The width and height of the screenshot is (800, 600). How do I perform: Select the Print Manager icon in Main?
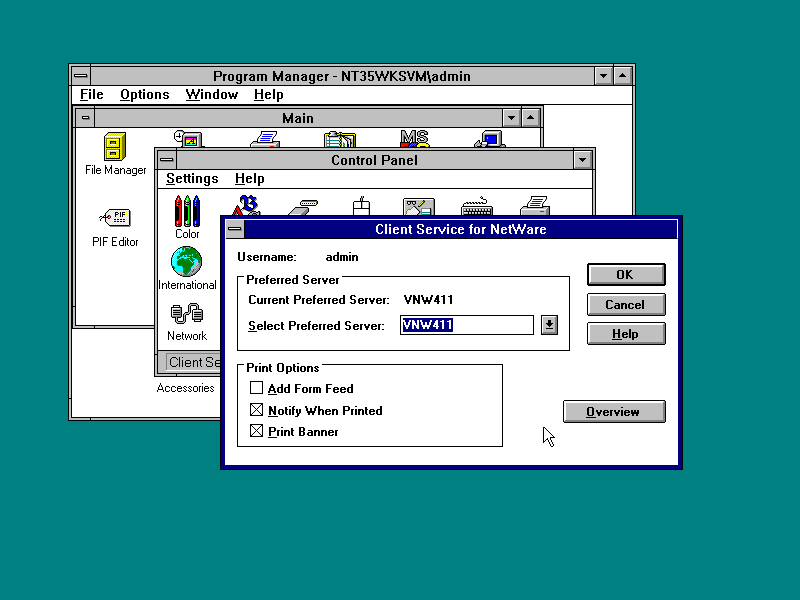(x=265, y=139)
